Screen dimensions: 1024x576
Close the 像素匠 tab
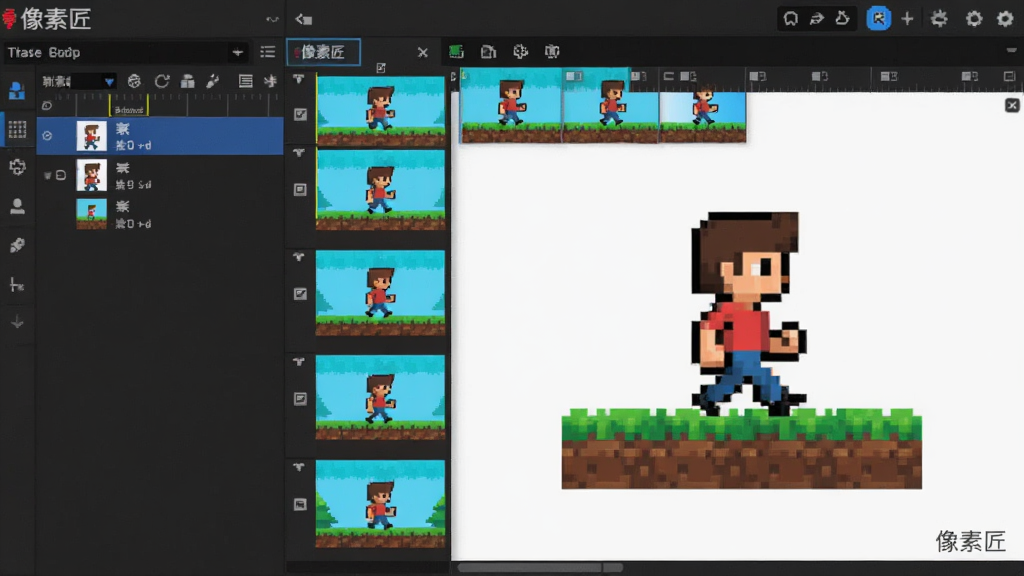423,52
